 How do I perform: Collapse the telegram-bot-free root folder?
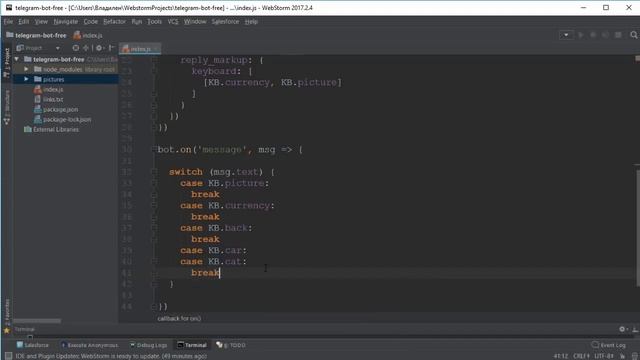(x=17, y=59)
